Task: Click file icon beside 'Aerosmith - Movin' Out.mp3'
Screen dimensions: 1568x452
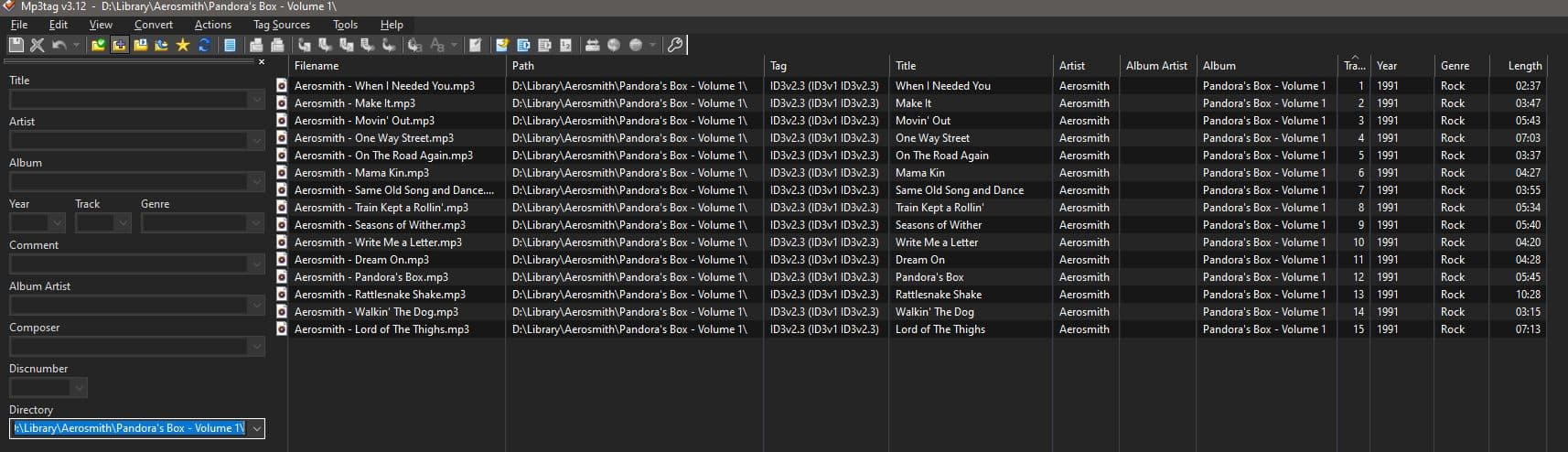Action: pos(282,121)
